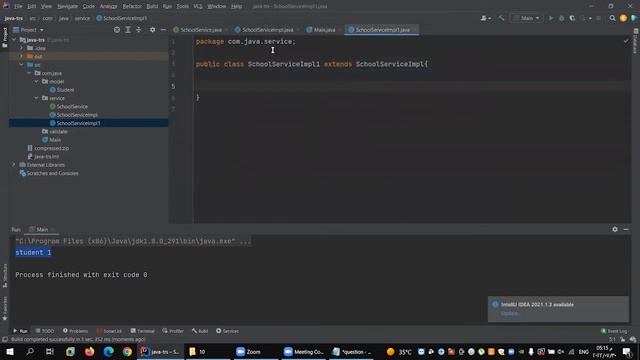This screenshot has width=640, height=360.
Task: Click the Update link in the IDE notification
Action: tap(510, 313)
